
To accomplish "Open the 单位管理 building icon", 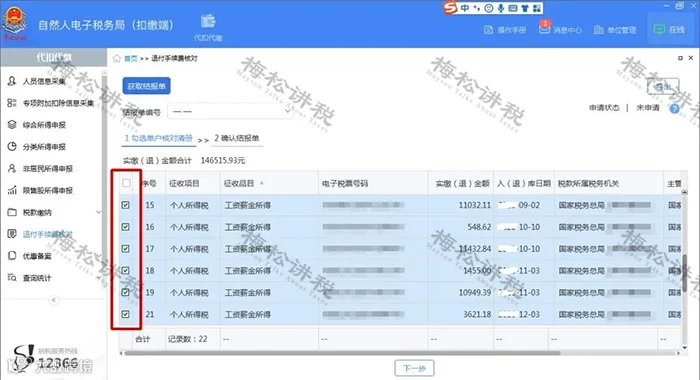I will (x=599, y=30).
